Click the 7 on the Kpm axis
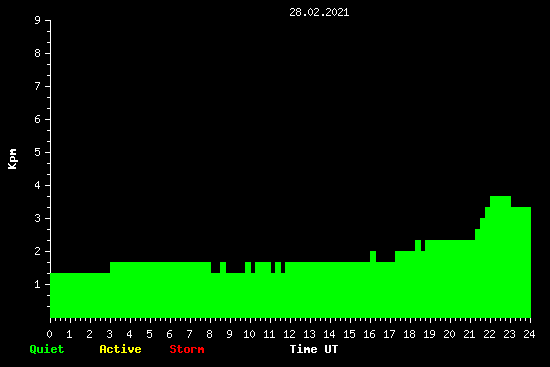 38,87
